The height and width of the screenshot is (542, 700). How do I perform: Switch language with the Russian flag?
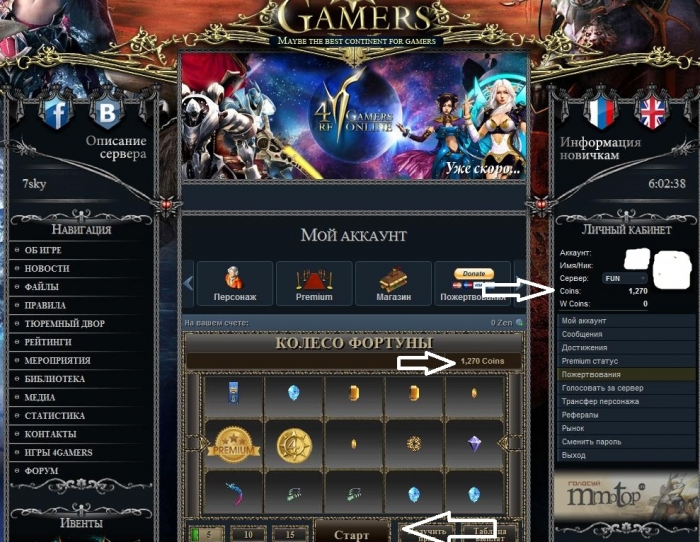[600, 113]
